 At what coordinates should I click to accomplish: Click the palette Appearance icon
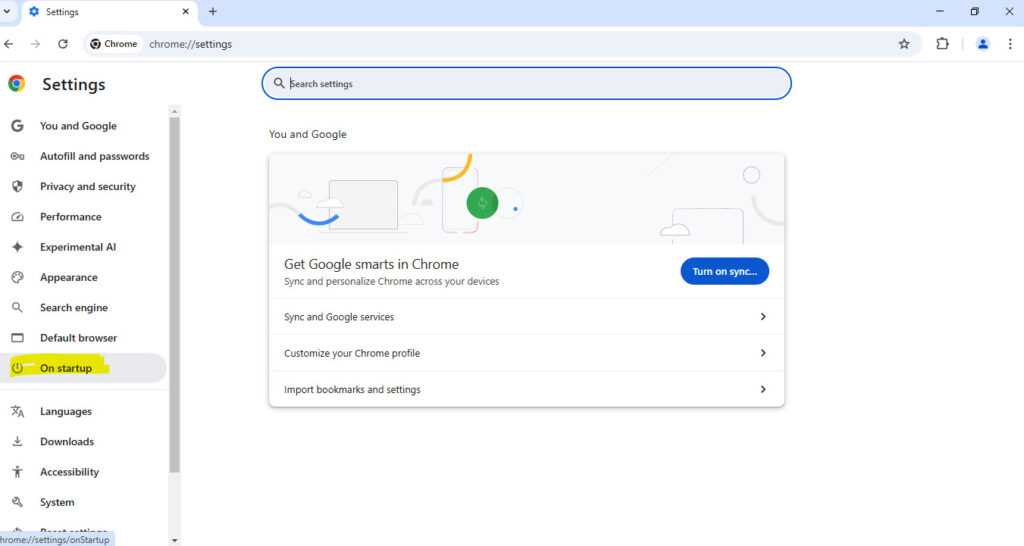(18, 277)
